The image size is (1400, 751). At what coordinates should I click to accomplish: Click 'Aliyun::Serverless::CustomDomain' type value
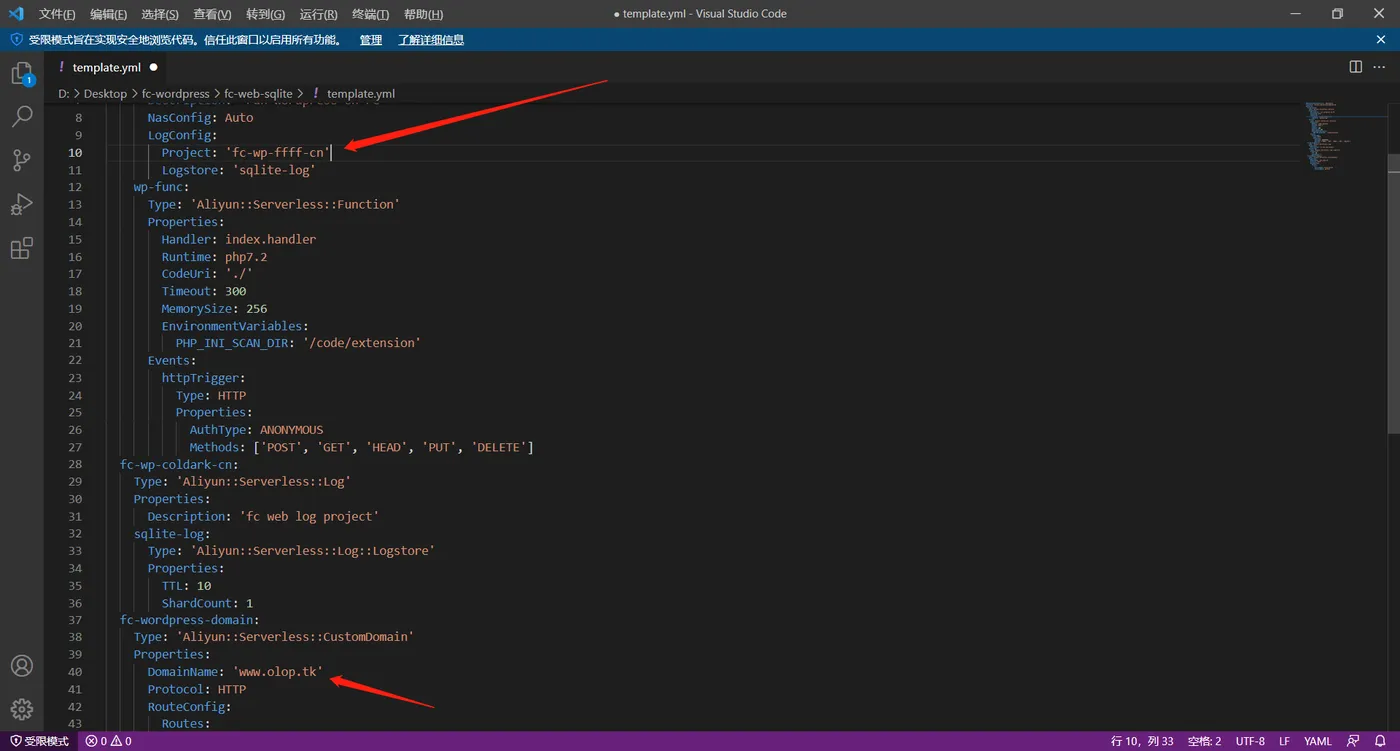click(x=295, y=637)
